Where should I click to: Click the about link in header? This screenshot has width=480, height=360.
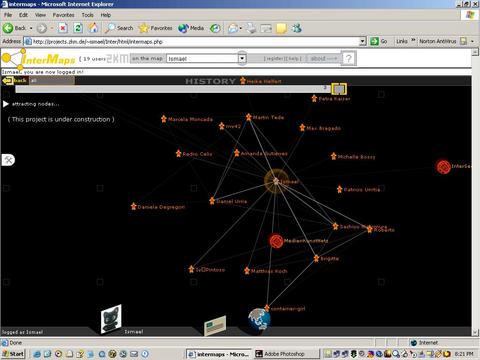coord(318,58)
